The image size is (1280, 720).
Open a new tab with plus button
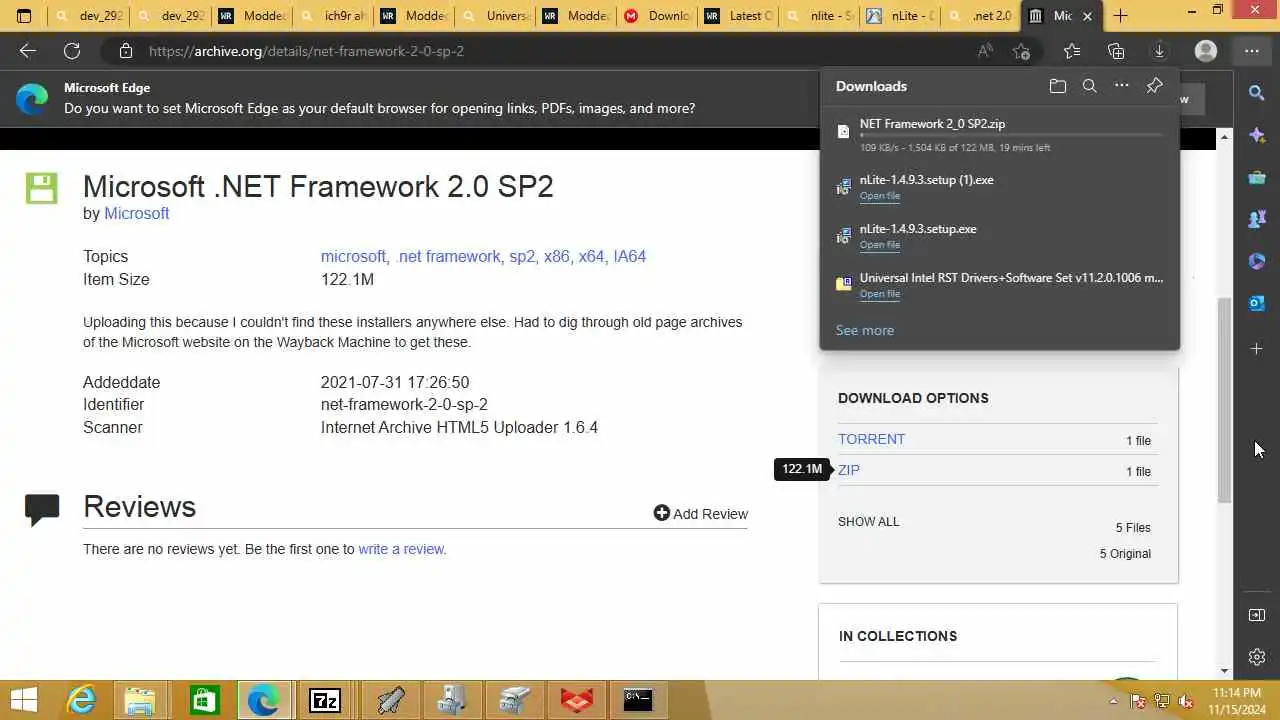[1120, 16]
